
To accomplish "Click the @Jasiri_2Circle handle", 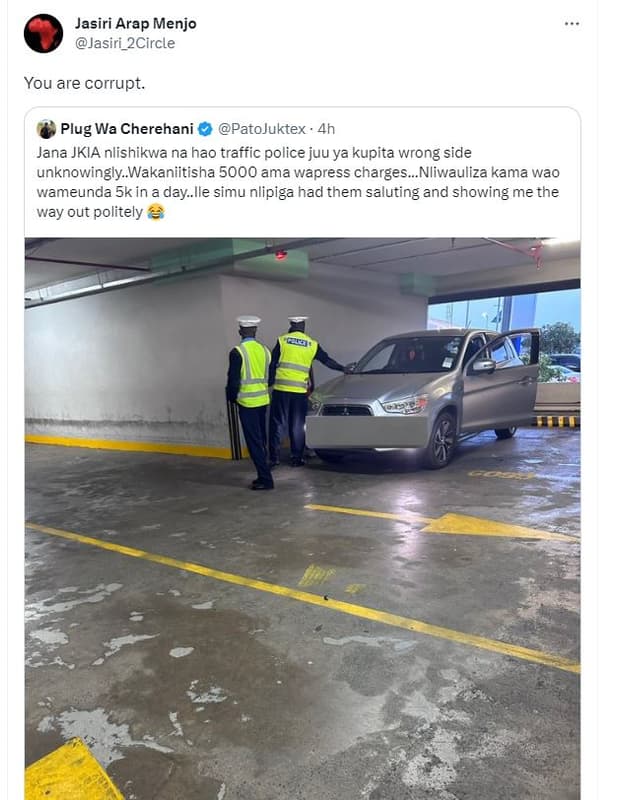I will pyautogui.click(x=125, y=43).
